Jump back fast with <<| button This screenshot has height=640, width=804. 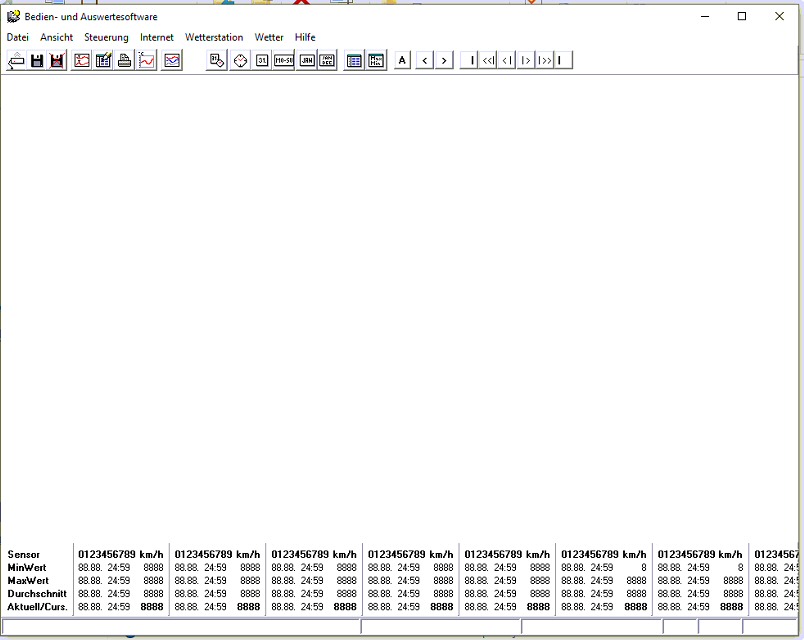[489, 61]
